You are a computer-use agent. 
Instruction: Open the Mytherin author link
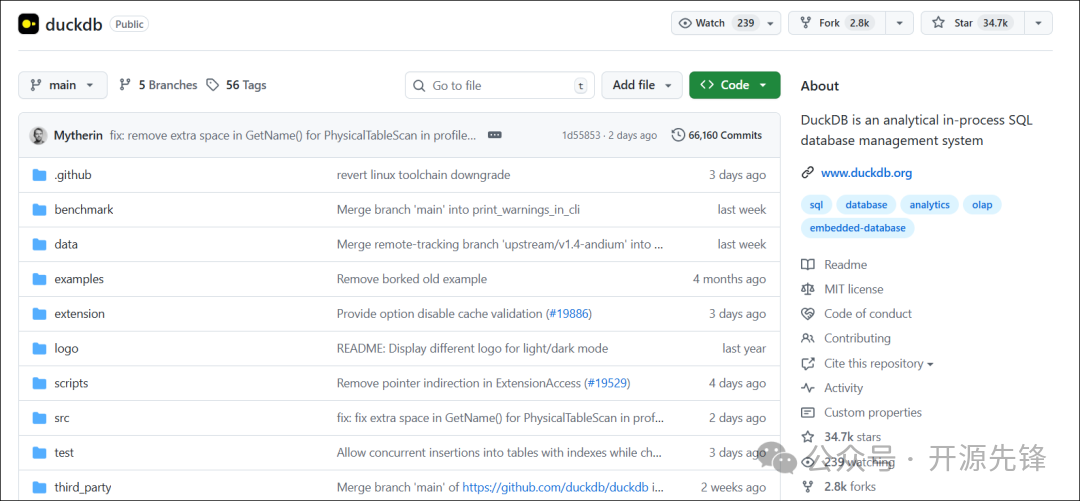[78, 135]
